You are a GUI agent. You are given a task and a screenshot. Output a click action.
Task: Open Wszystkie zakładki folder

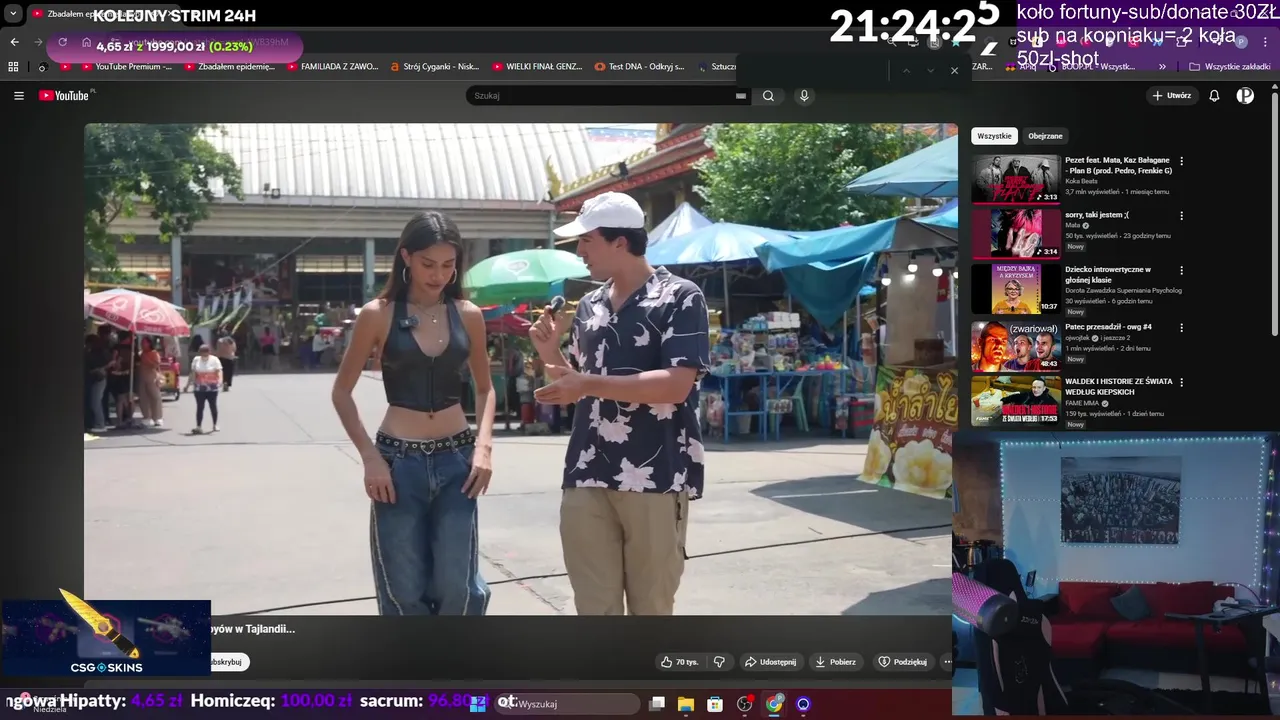tap(1230, 67)
